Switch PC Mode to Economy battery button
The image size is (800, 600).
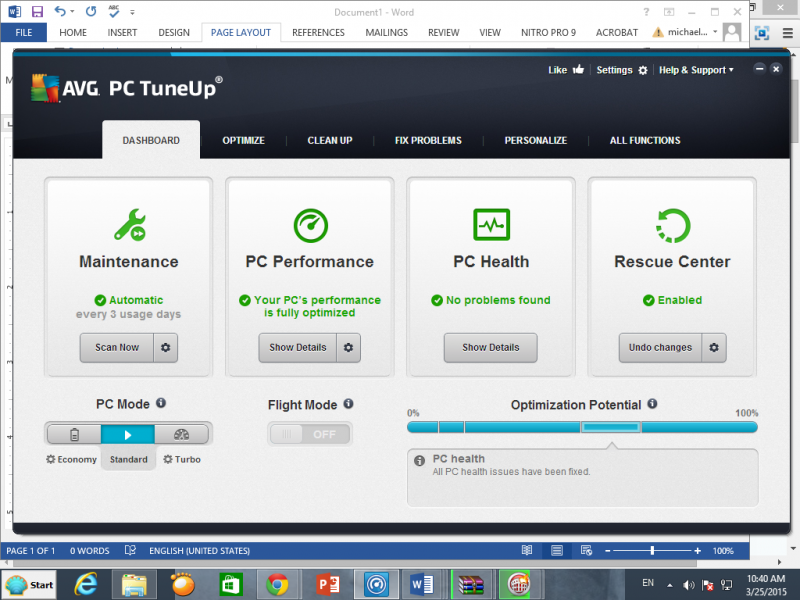[x=74, y=434]
